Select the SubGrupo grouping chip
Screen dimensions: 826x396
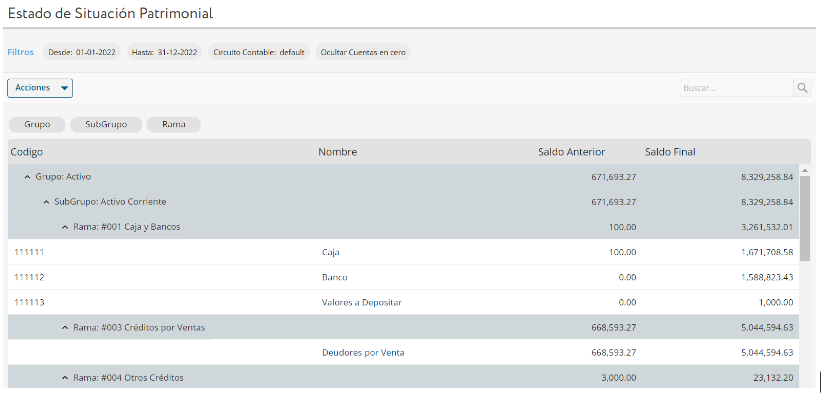pos(106,125)
